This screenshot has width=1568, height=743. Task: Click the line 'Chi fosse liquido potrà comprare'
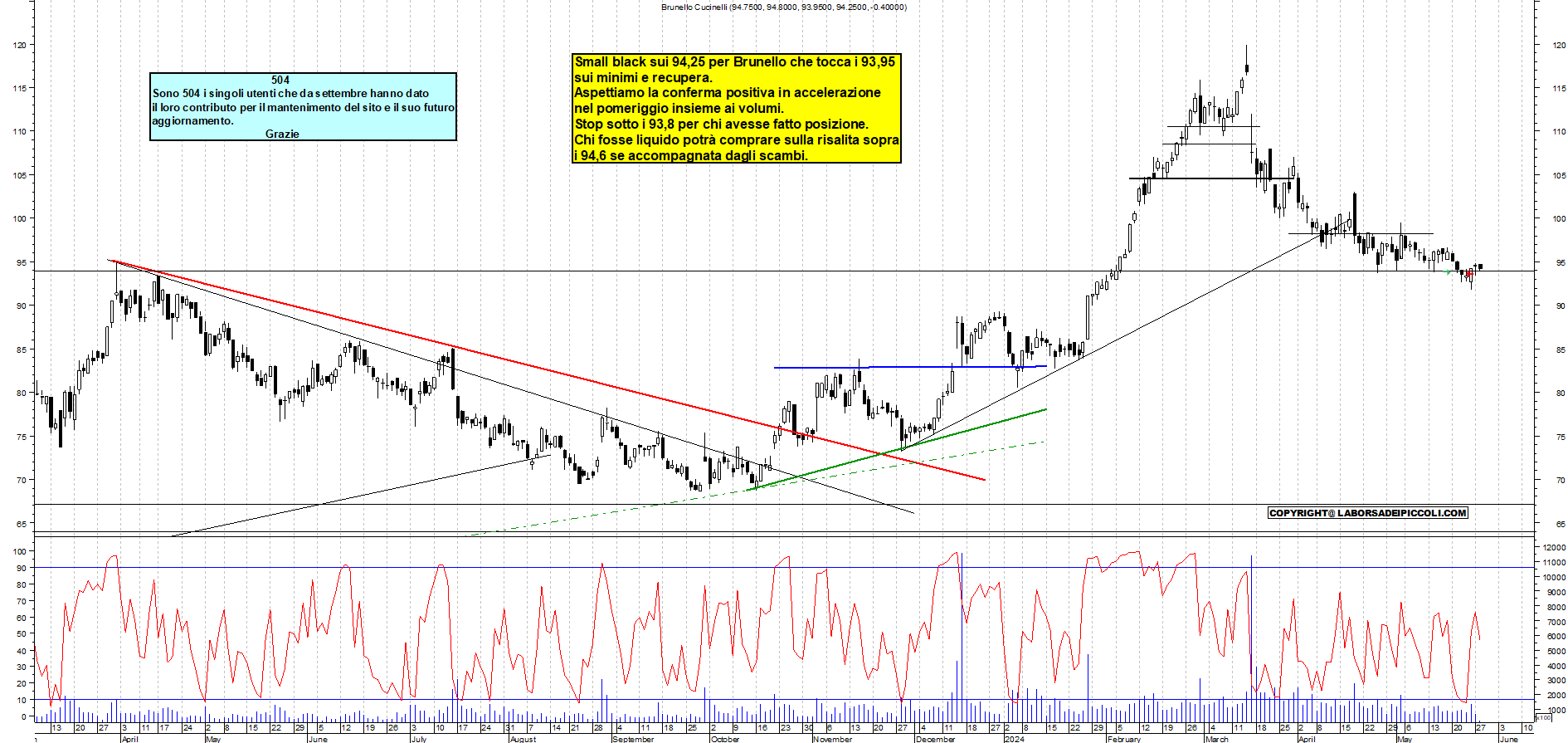point(737,139)
